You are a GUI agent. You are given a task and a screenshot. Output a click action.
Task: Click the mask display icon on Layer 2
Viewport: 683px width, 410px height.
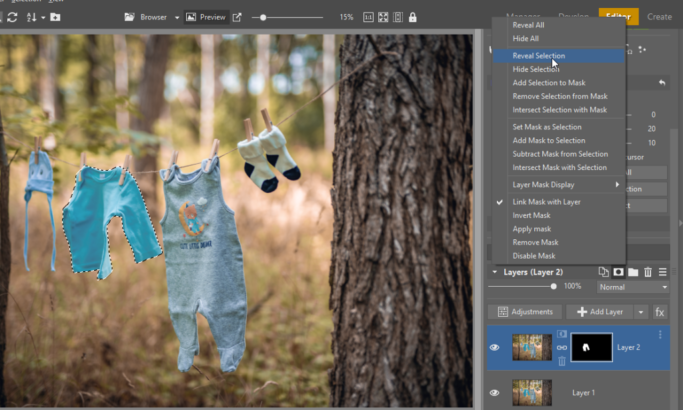[x=562, y=334]
